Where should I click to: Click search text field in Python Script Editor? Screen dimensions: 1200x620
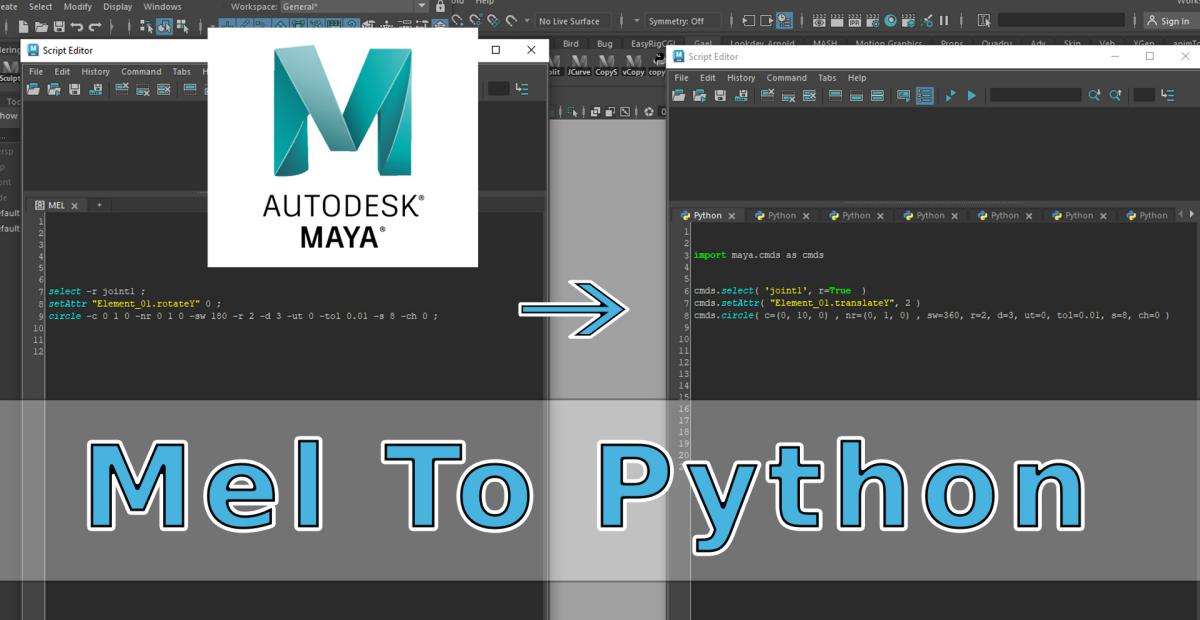[1035, 96]
